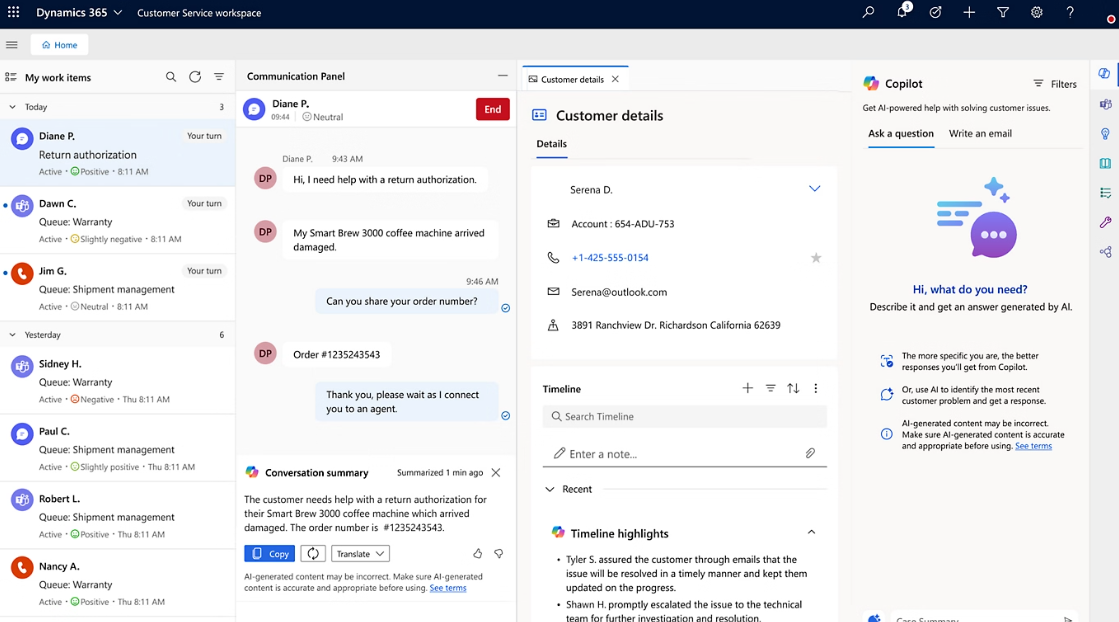Screen dimensions: 1119x622
Task: Close the Conversation summary card
Action: (x=496, y=472)
